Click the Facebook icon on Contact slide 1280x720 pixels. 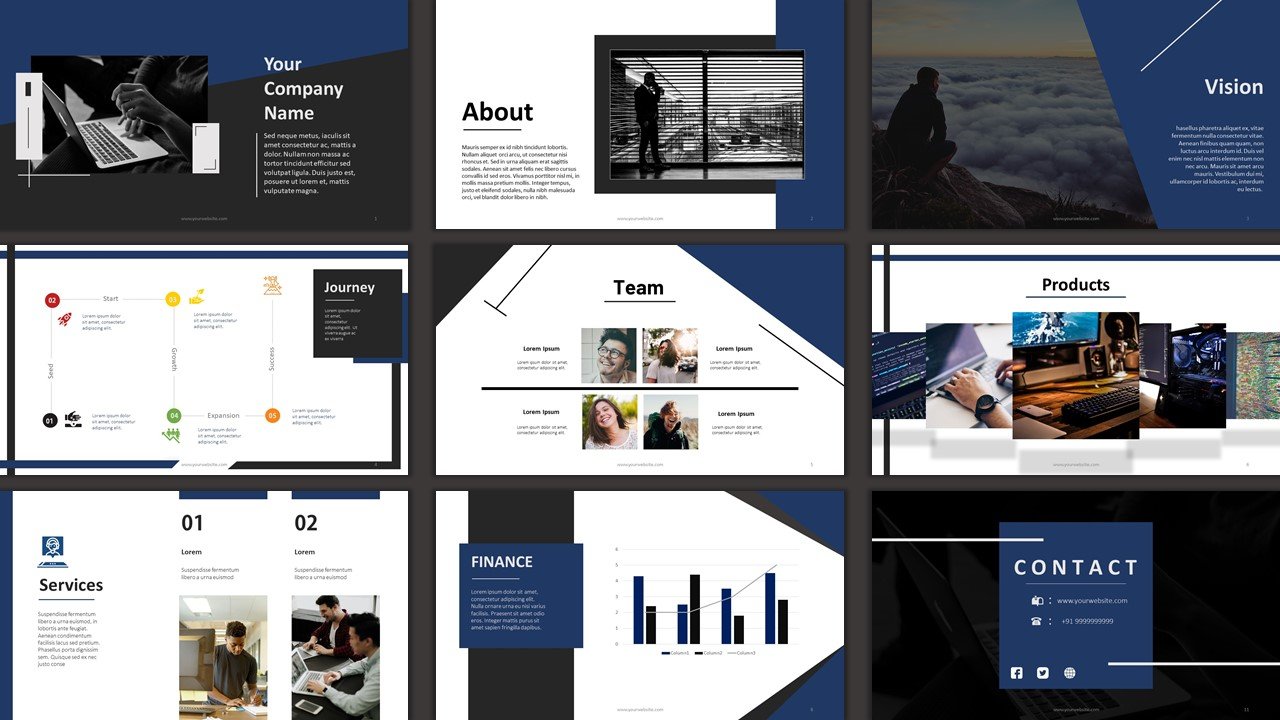[1017, 673]
